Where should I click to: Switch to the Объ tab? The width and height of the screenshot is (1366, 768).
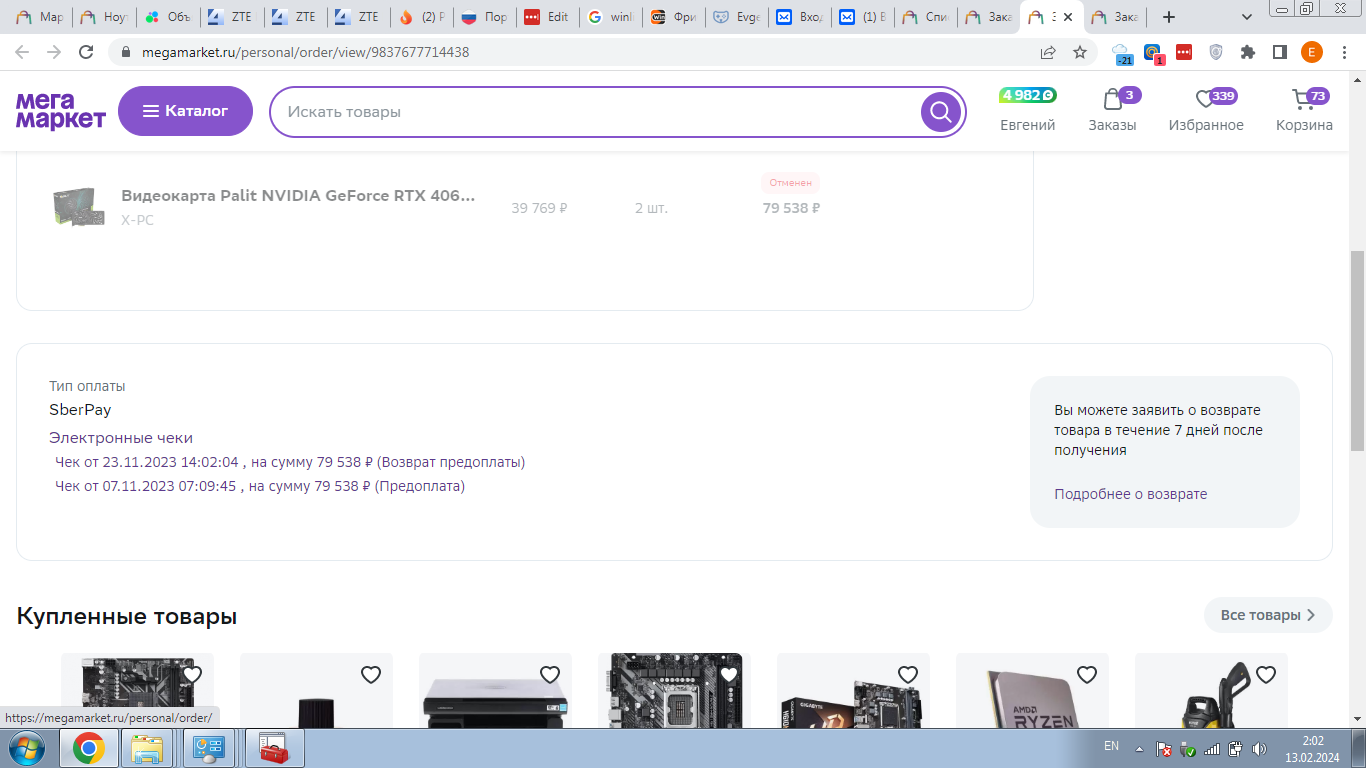coord(168,17)
